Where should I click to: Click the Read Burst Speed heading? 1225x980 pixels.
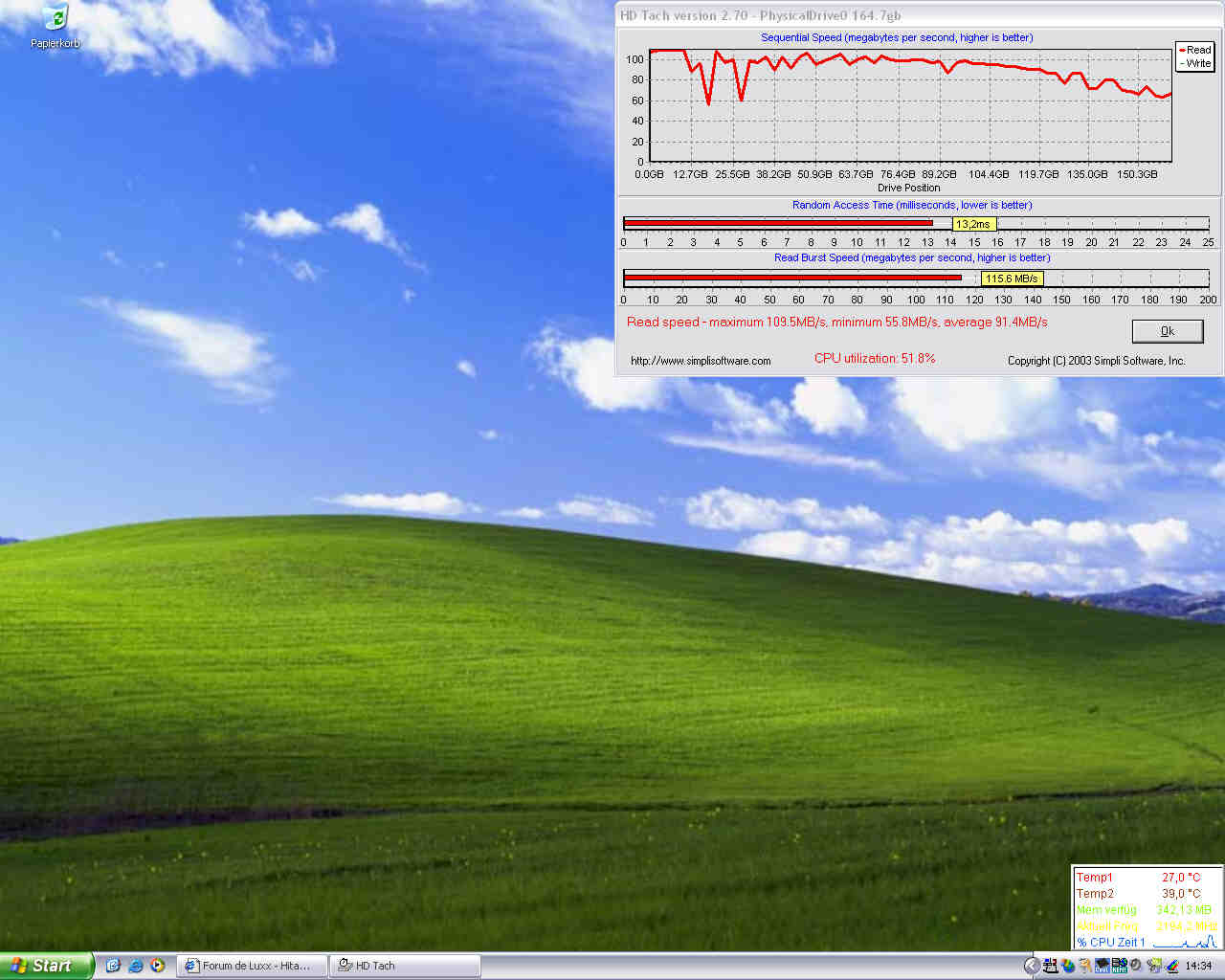[x=912, y=257]
